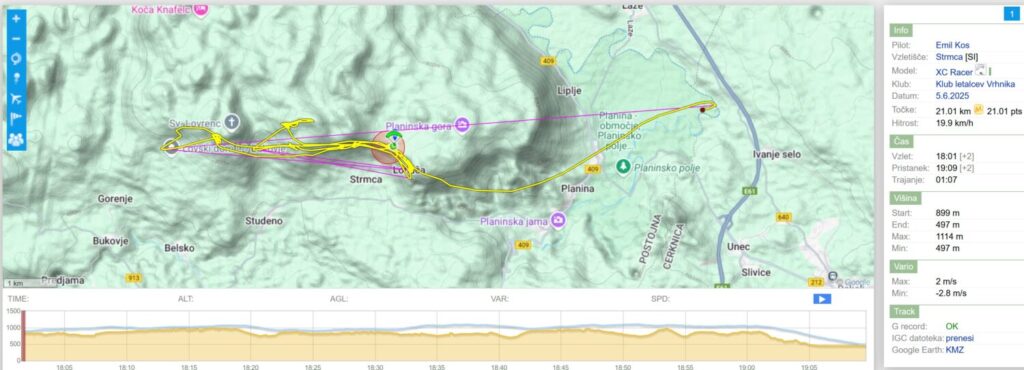
Task: Click the circular center-on-track map icon
Action: click(16, 59)
